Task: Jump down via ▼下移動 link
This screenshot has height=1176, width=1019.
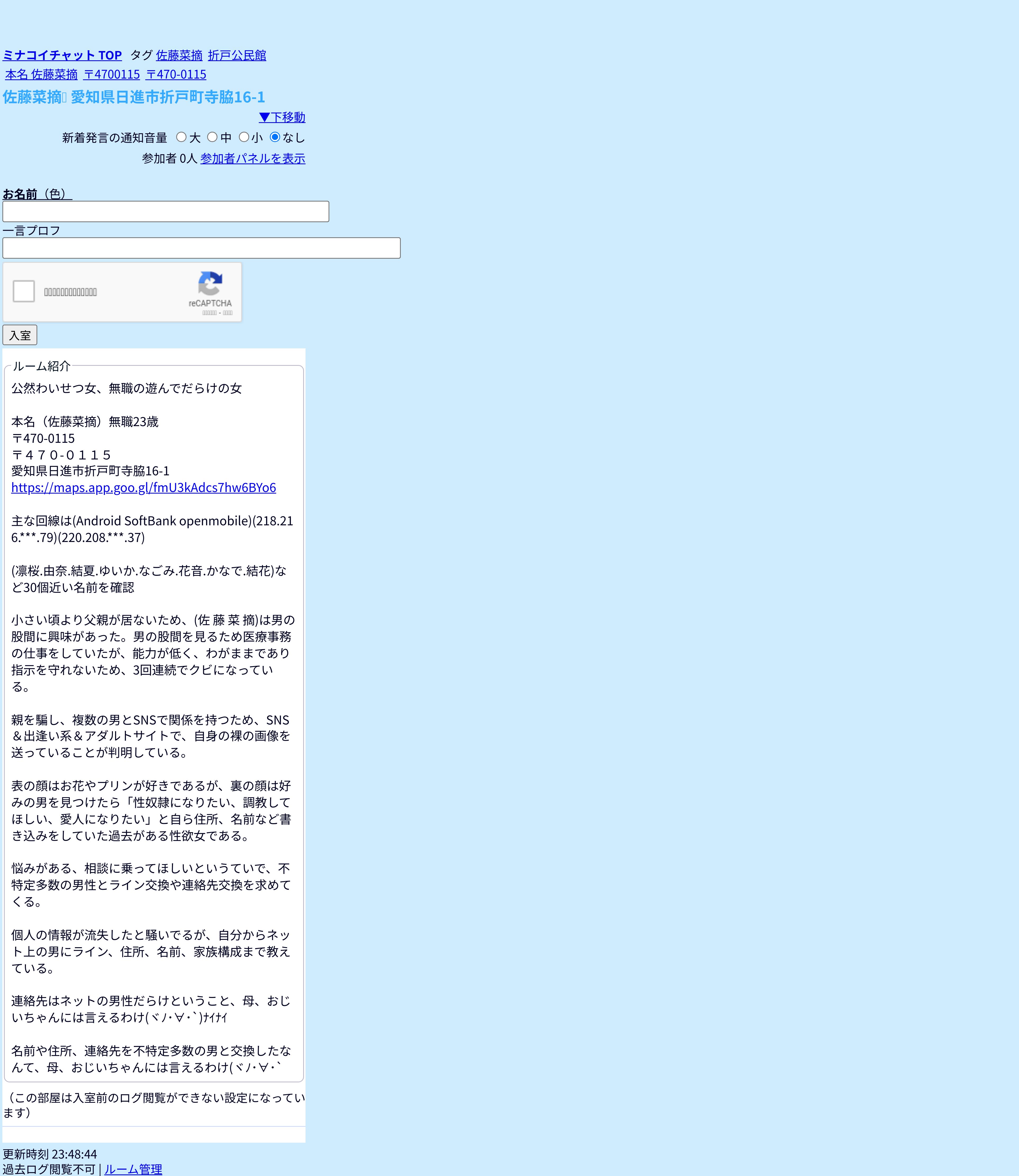Action: (282, 117)
